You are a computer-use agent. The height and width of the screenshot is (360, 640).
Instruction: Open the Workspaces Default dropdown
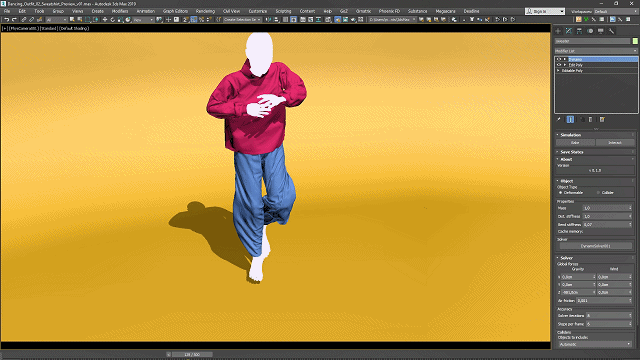[x=616, y=11]
